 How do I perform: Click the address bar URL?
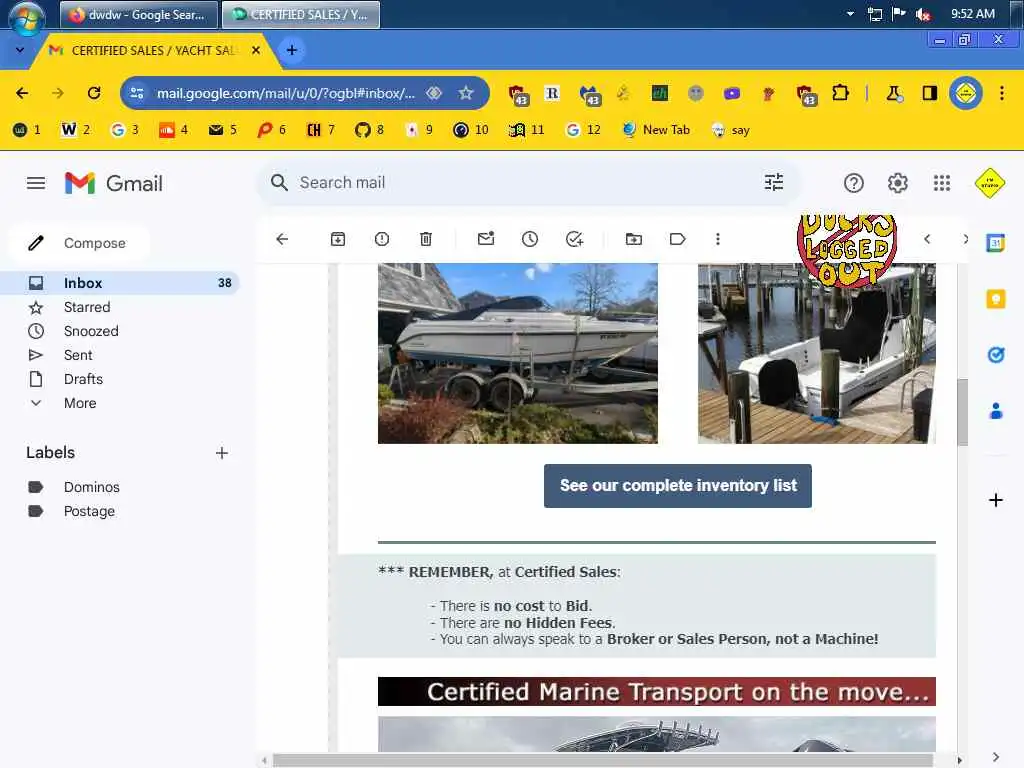pos(286,93)
